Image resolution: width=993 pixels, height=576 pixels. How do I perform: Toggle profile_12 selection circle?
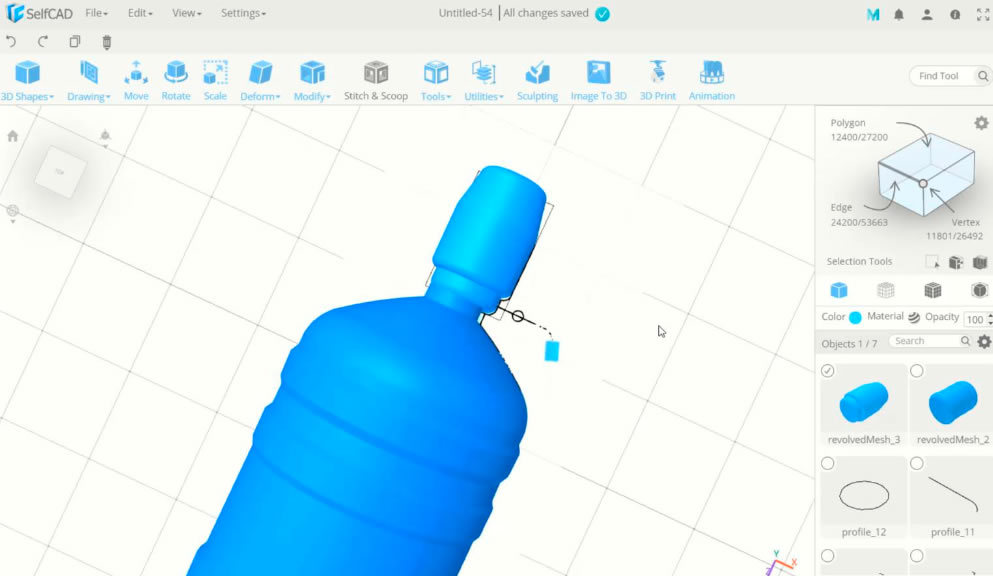point(827,463)
